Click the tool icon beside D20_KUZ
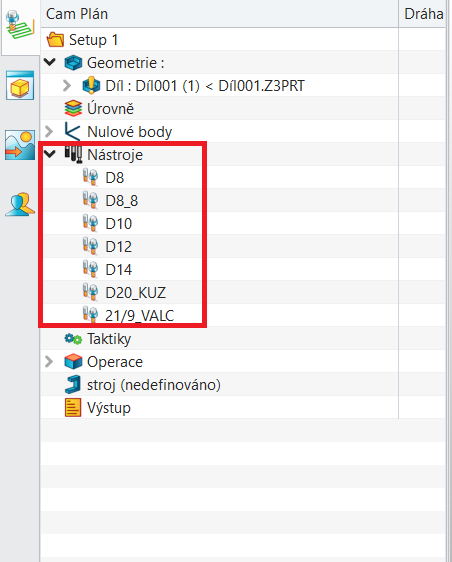The height and width of the screenshot is (562, 452). 90,292
